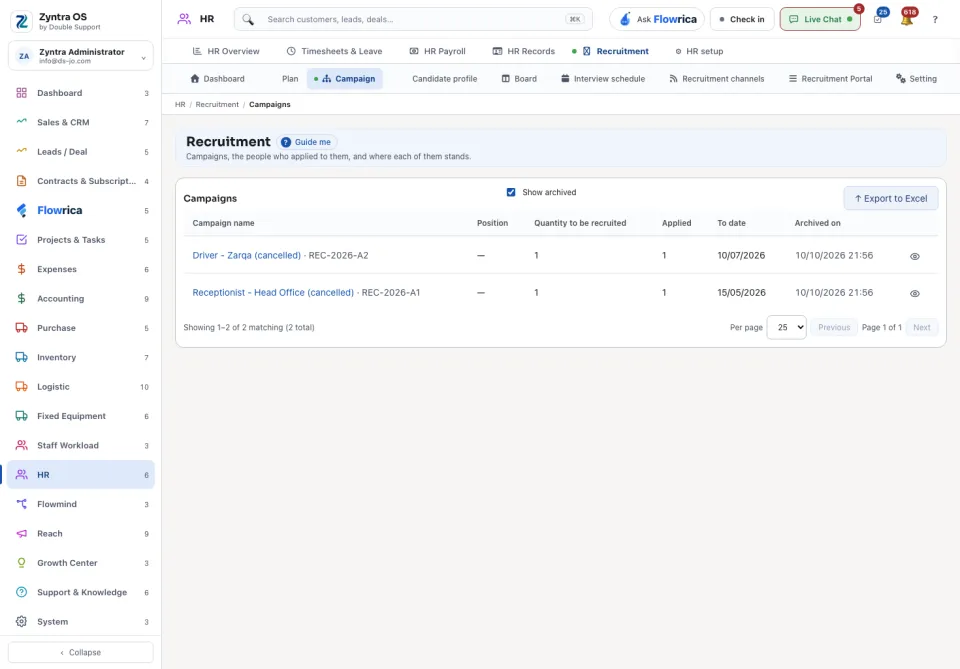Open Flowmind module
960x669 pixels.
tap(81, 504)
